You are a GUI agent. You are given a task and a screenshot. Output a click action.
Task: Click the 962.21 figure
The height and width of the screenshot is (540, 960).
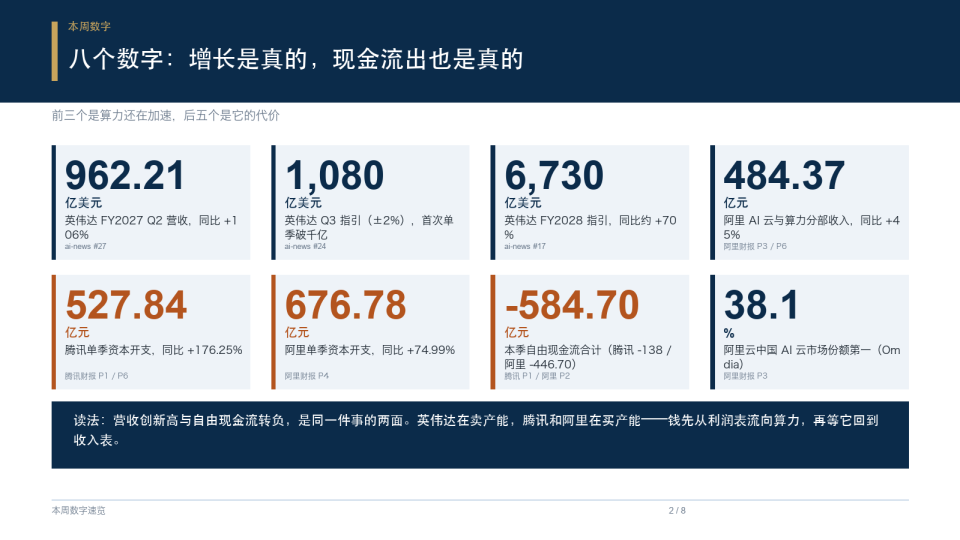click(x=125, y=175)
